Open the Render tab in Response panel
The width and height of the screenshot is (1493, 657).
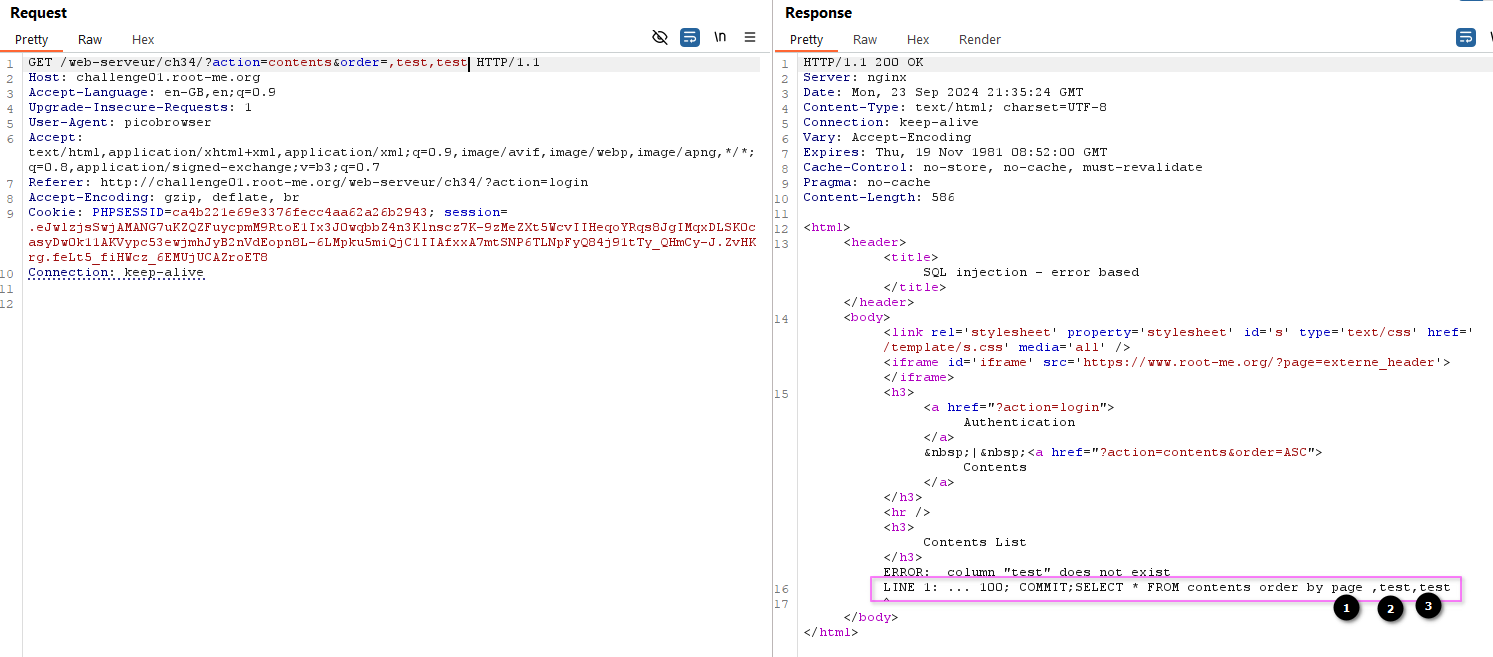(x=980, y=40)
